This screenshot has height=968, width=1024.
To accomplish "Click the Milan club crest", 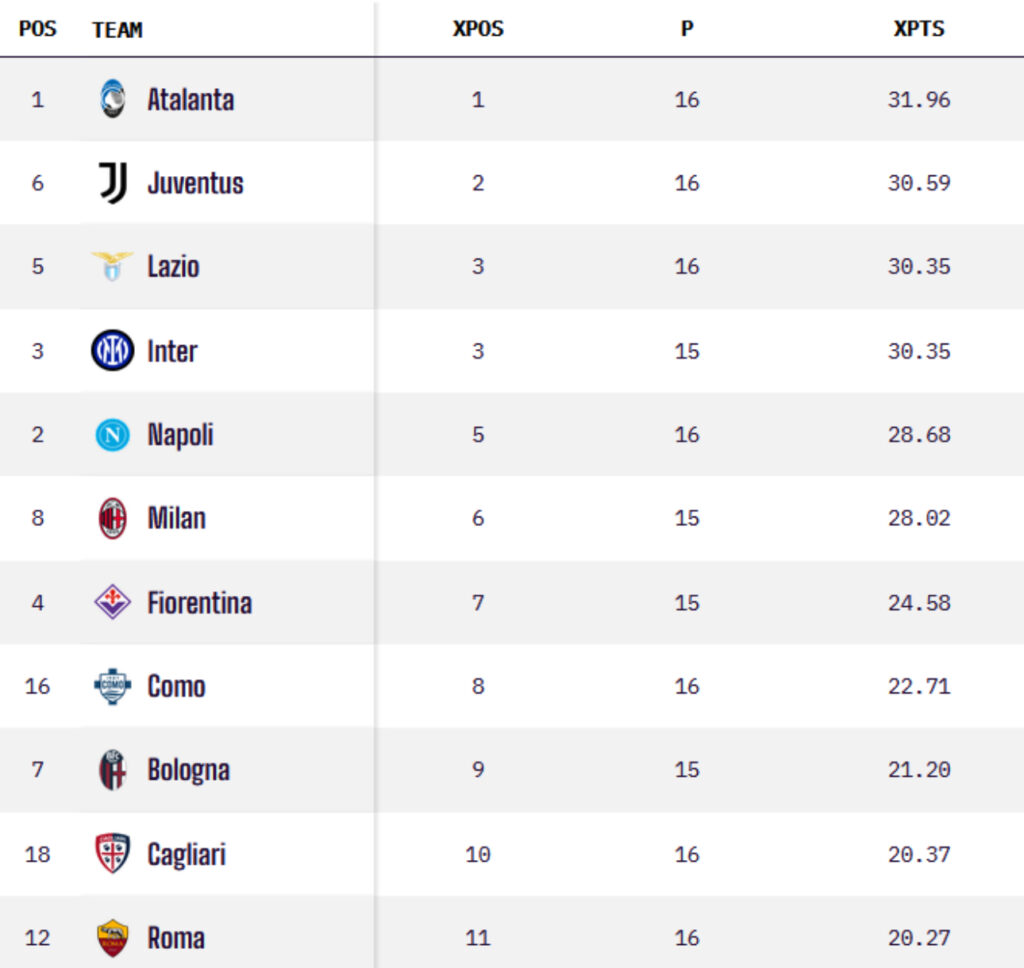I will click(x=112, y=518).
